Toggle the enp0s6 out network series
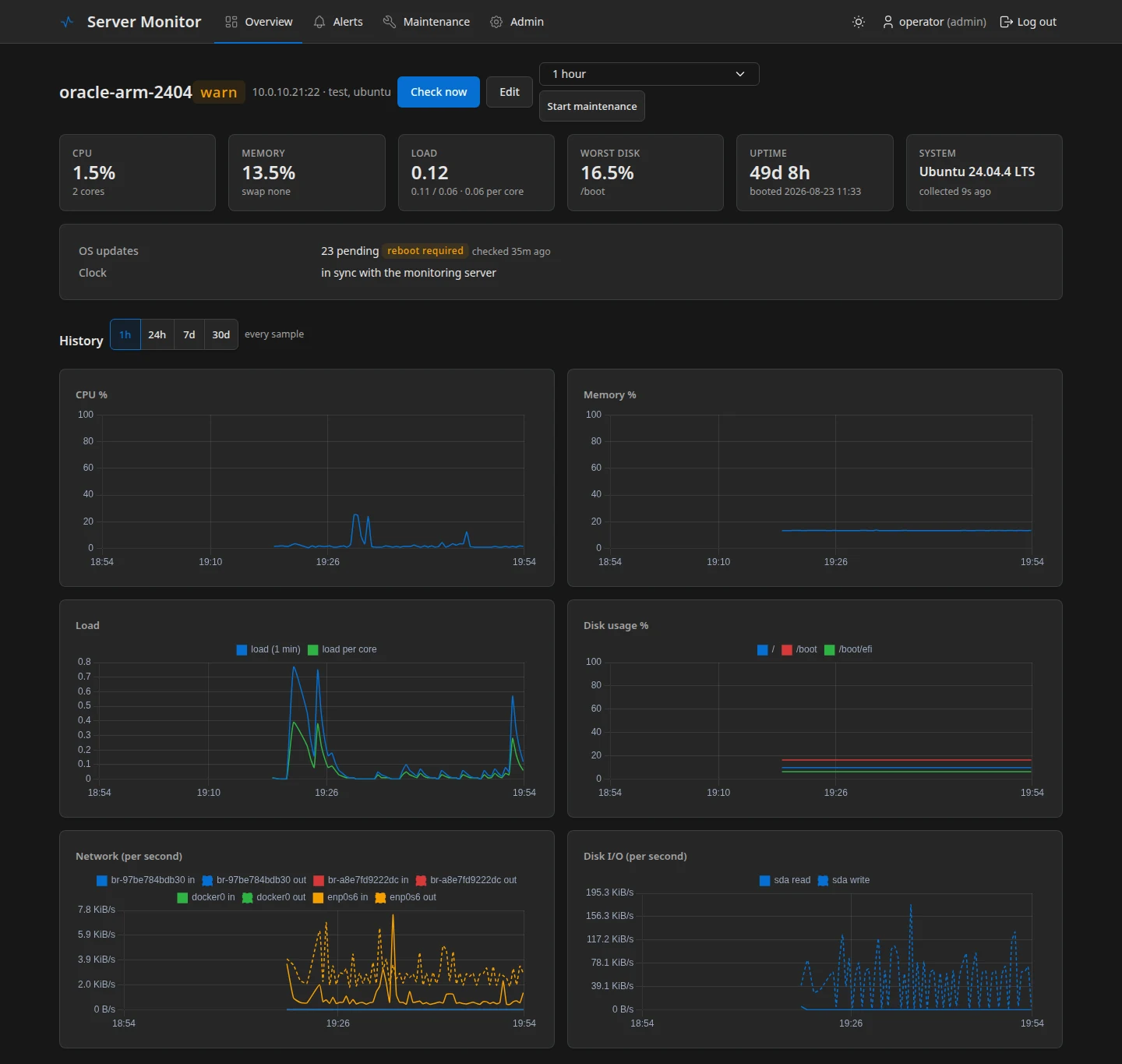 (x=406, y=897)
